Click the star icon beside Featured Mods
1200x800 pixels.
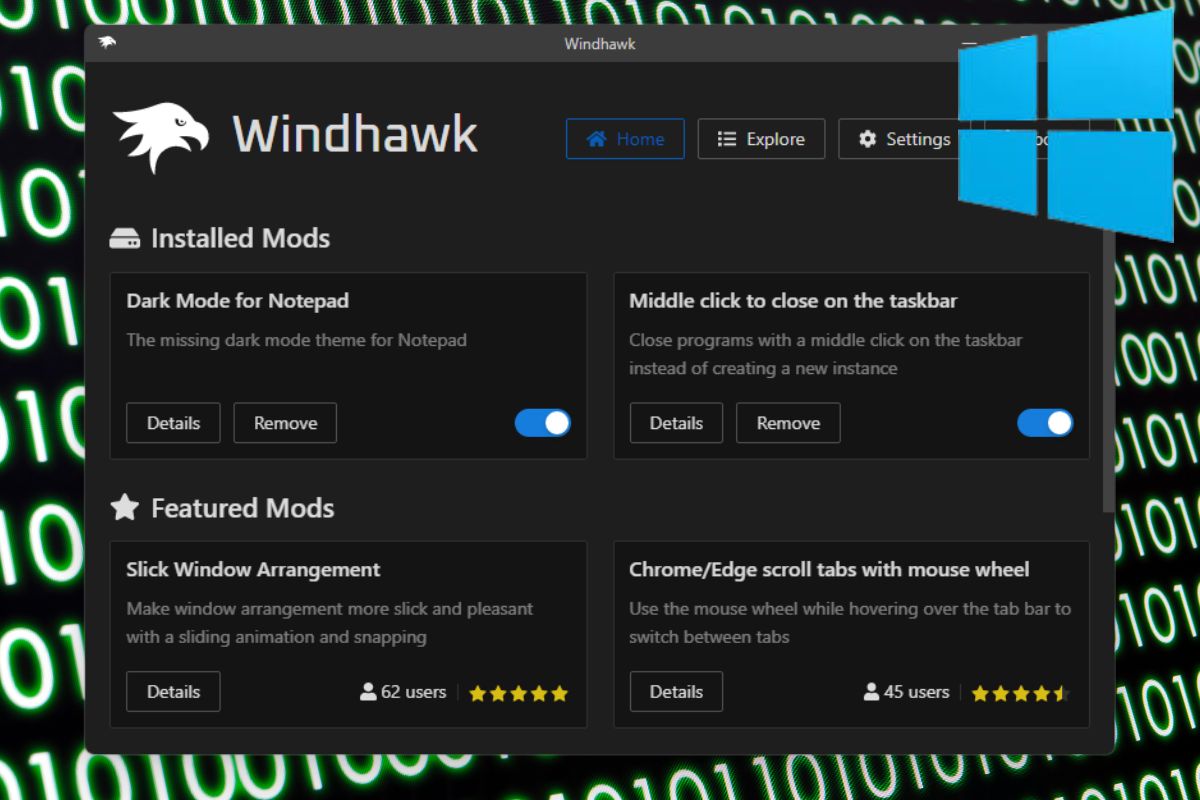click(124, 508)
